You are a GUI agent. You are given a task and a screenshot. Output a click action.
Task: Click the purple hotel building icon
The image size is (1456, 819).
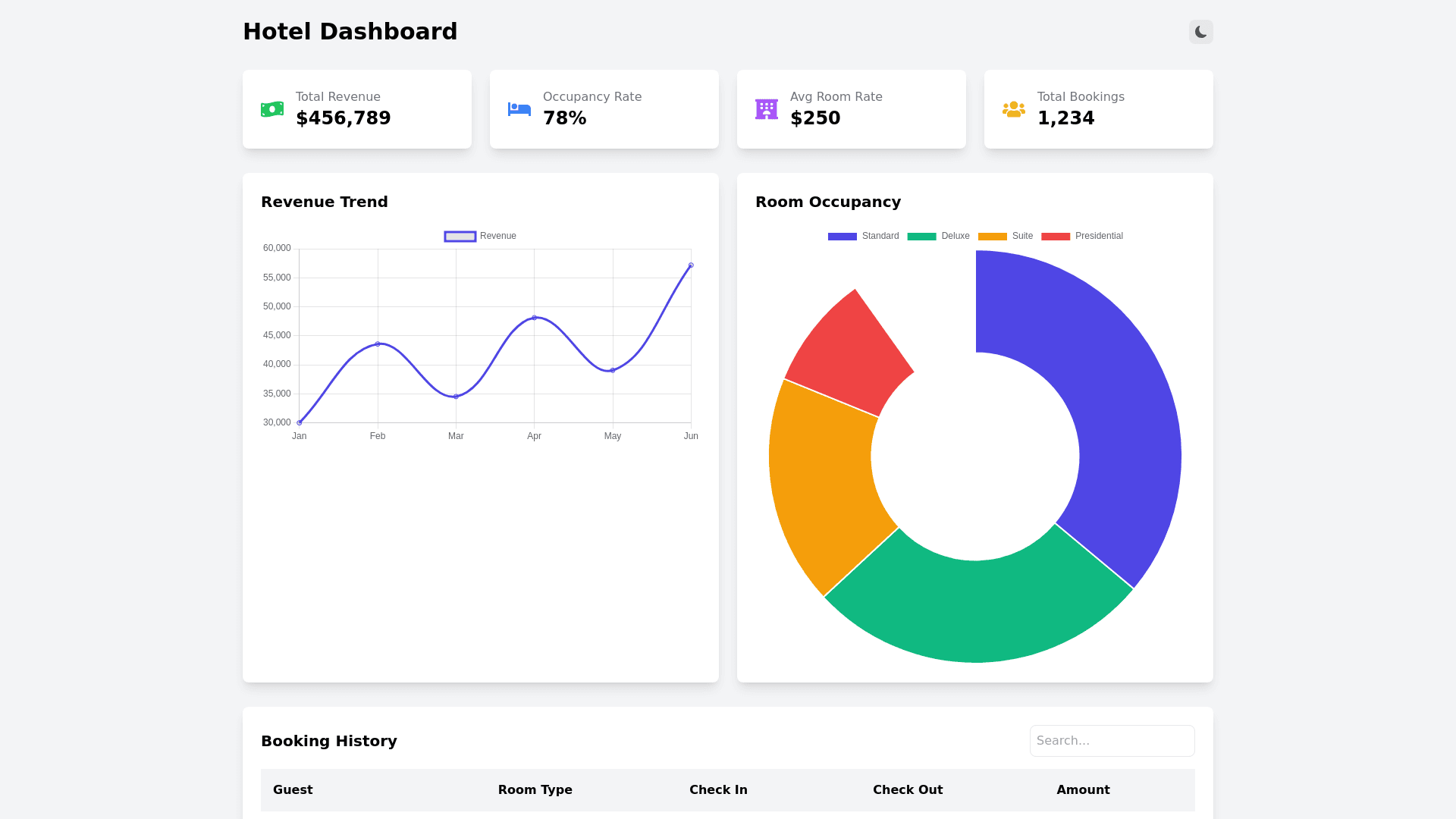(766, 109)
